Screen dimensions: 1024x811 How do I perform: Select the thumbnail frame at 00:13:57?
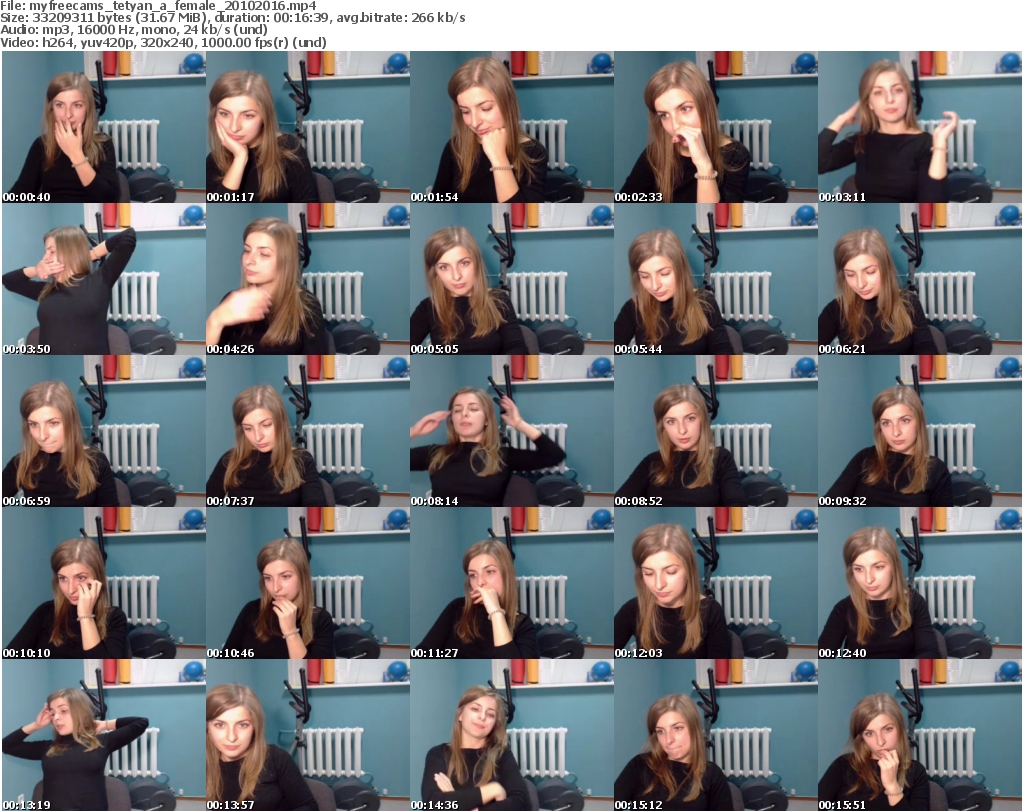coord(308,735)
